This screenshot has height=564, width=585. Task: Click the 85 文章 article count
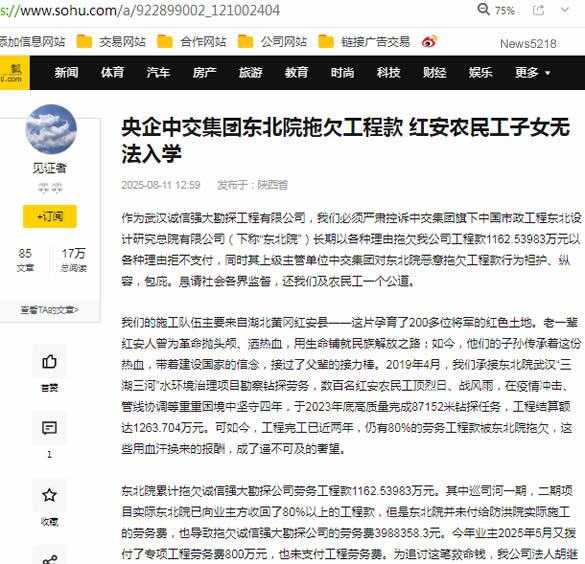[25, 260]
